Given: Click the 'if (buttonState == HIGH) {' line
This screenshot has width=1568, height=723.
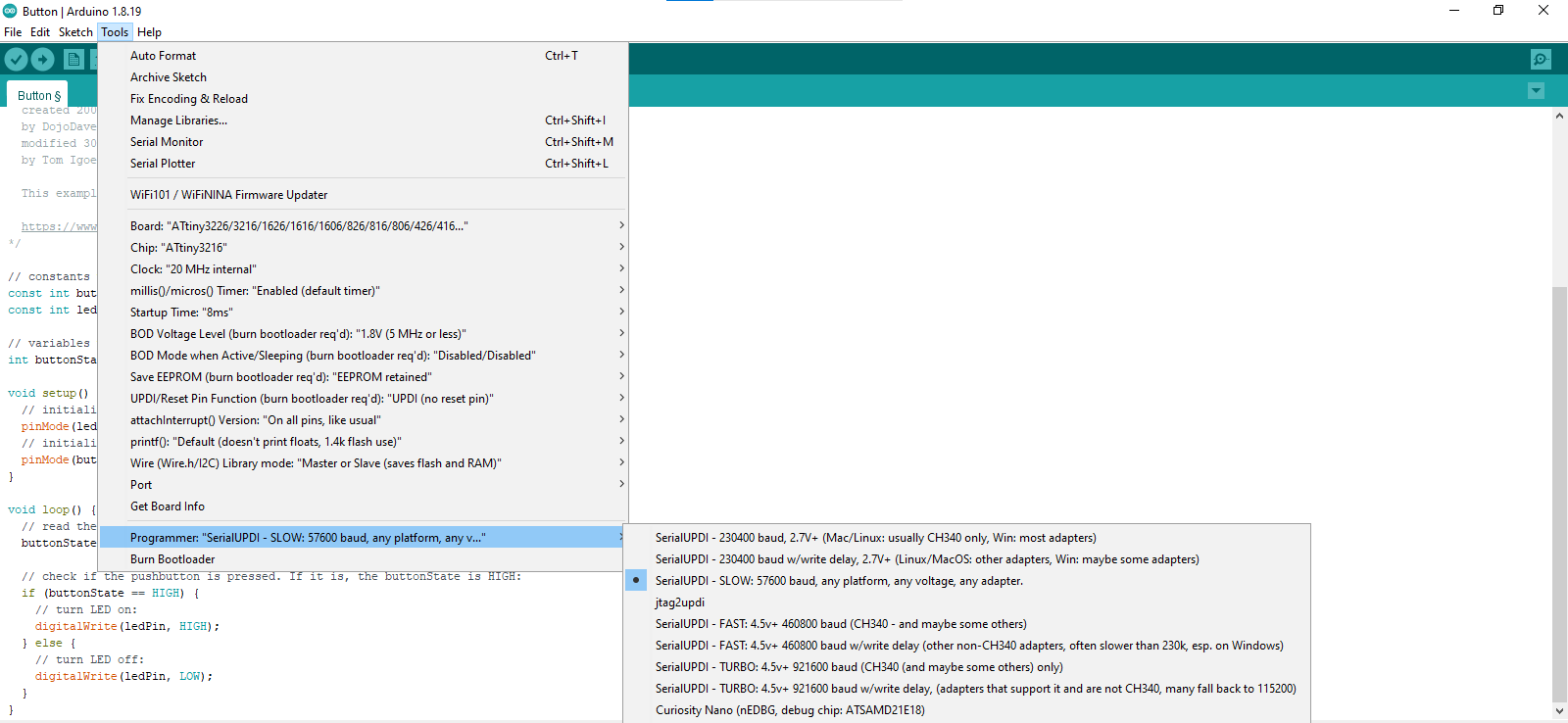Looking at the screenshot, I should (x=110, y=593).
